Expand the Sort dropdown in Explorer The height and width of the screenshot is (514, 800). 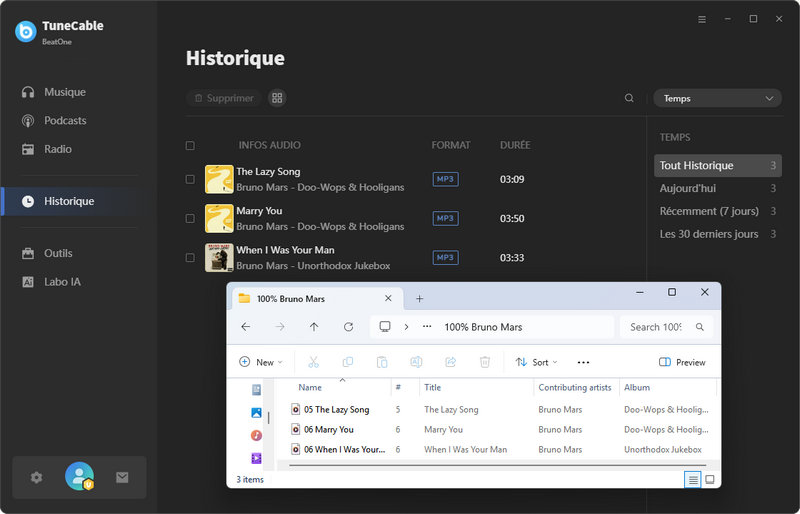click(x=537, y=362)
